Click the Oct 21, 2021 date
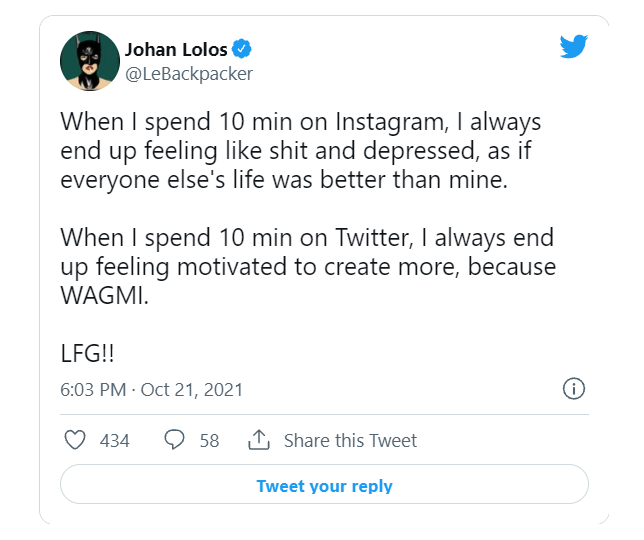 pos(192,390)
